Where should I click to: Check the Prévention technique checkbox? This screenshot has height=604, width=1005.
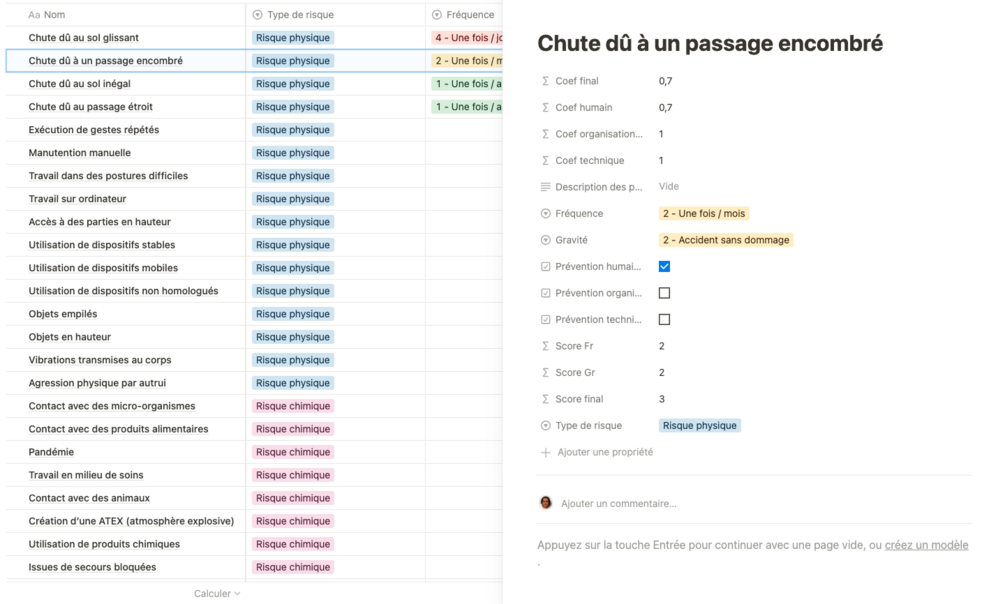pyautogui.click(x=664, y=320)
